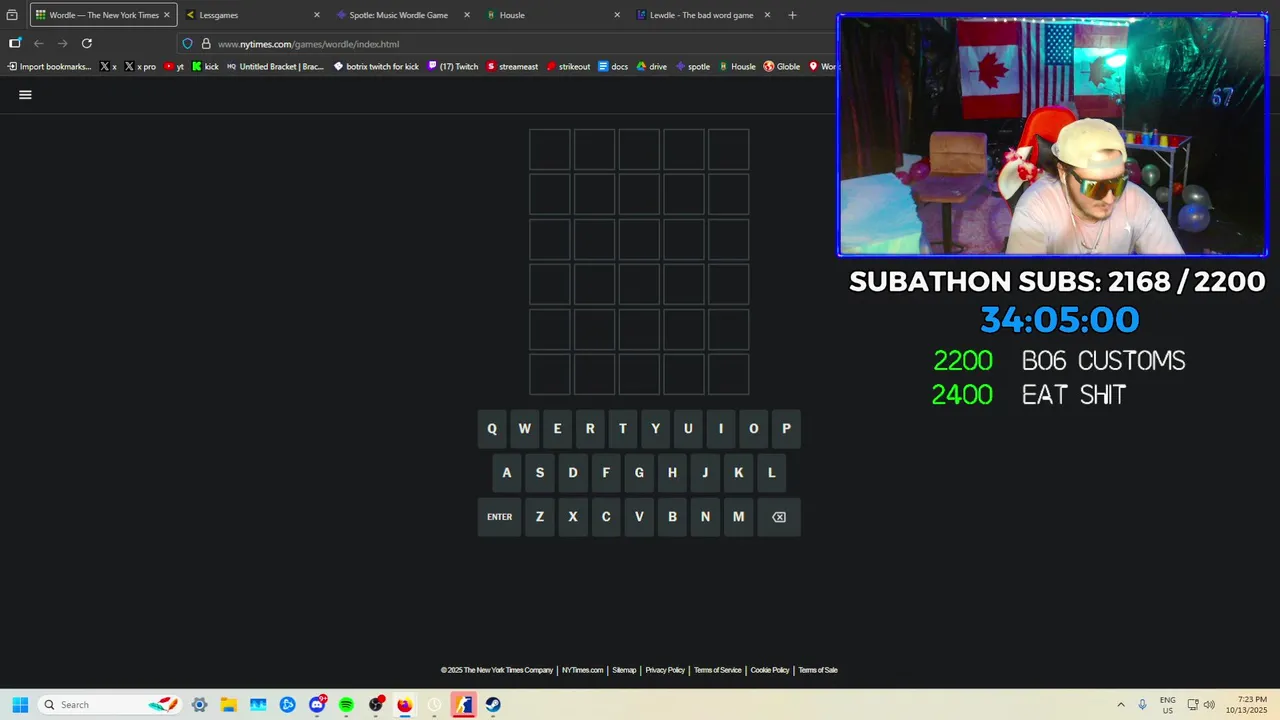Open the docs bookmark
The height and width of the screenshot is (720, 1280).
(613, 67)
